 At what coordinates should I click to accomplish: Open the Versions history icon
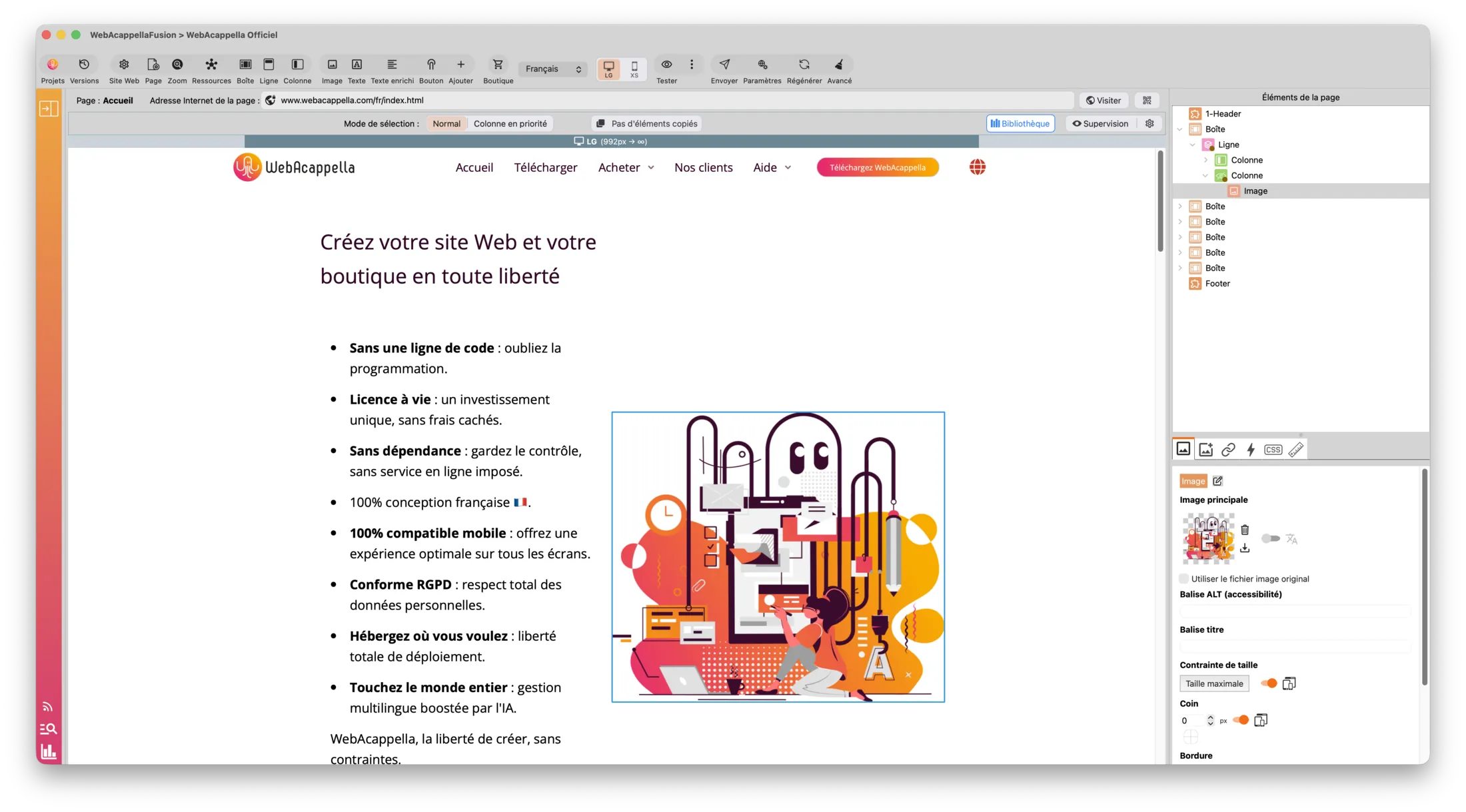84,65
